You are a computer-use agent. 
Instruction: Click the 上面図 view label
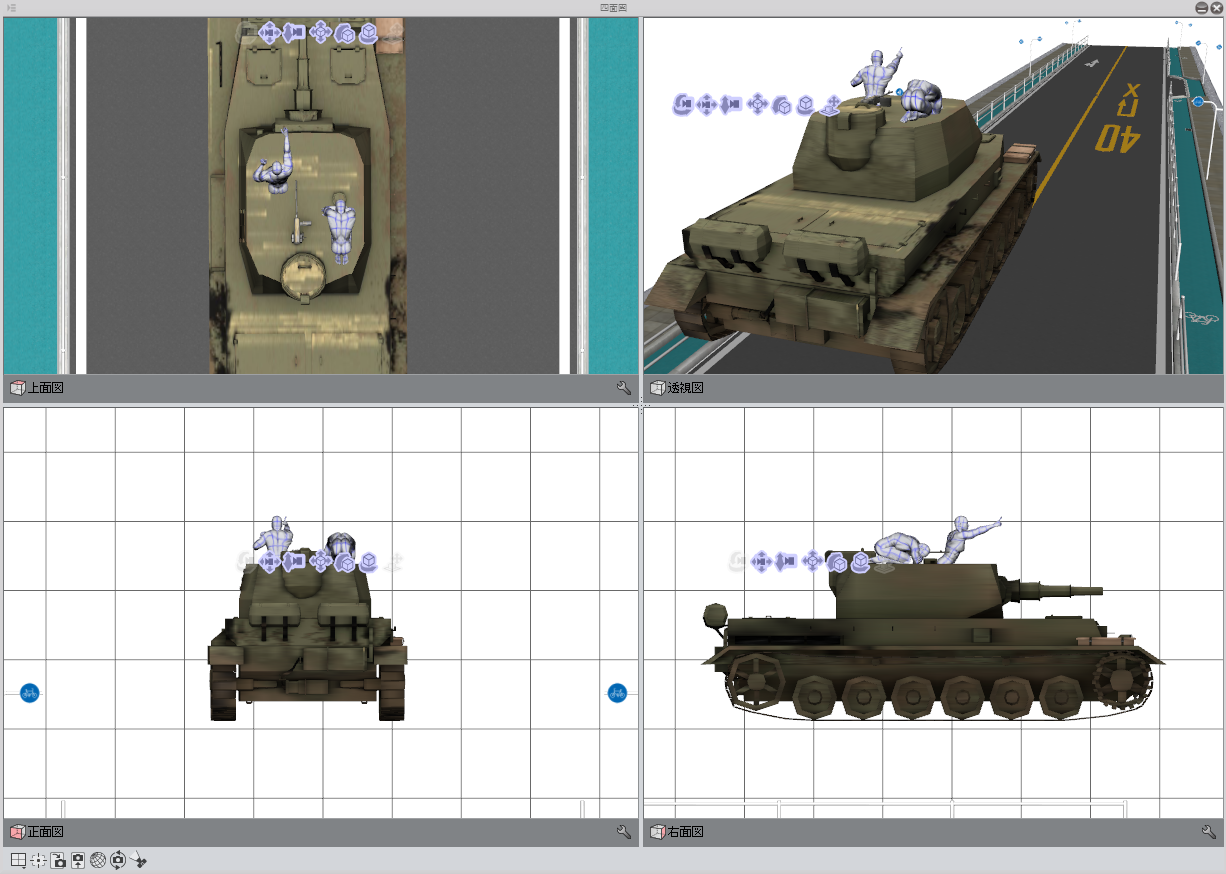pyautogui.click(x=45, y=387)
